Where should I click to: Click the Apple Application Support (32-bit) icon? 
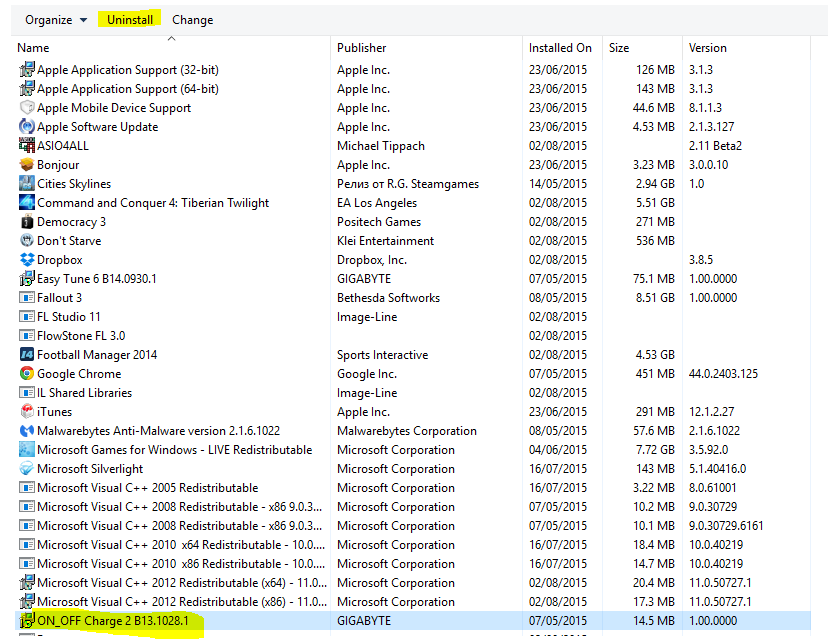point(27,70)
